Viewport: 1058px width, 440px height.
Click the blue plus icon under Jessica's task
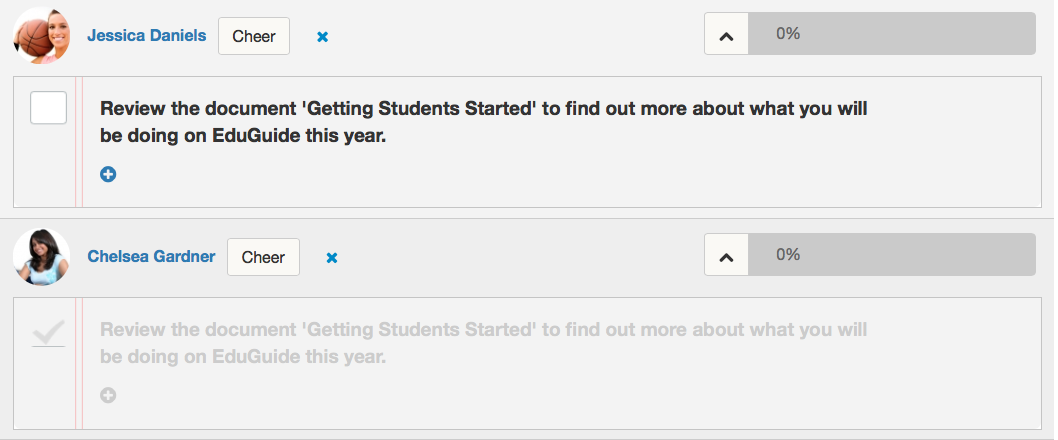[x=108, y=174]
